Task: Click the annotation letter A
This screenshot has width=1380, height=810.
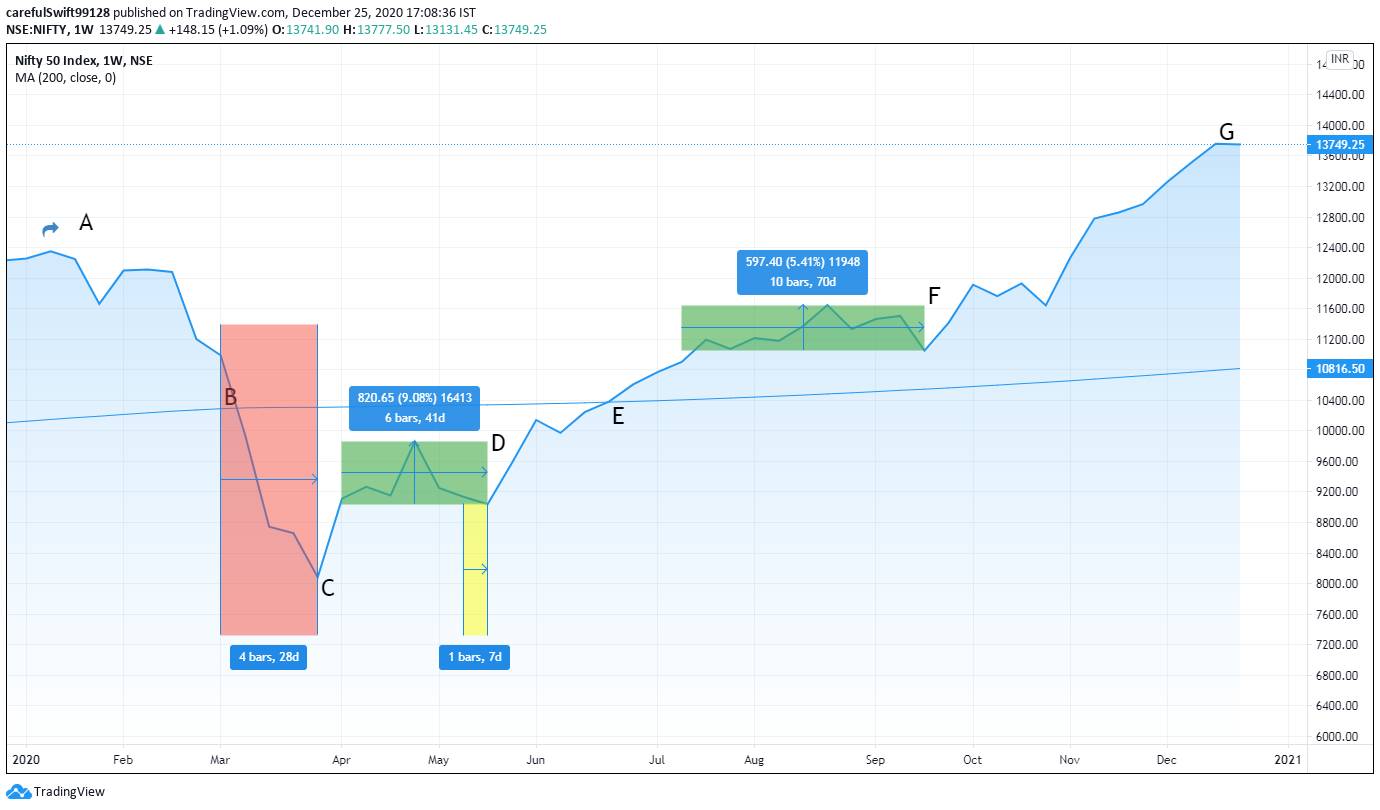Action: click(86, 223)
